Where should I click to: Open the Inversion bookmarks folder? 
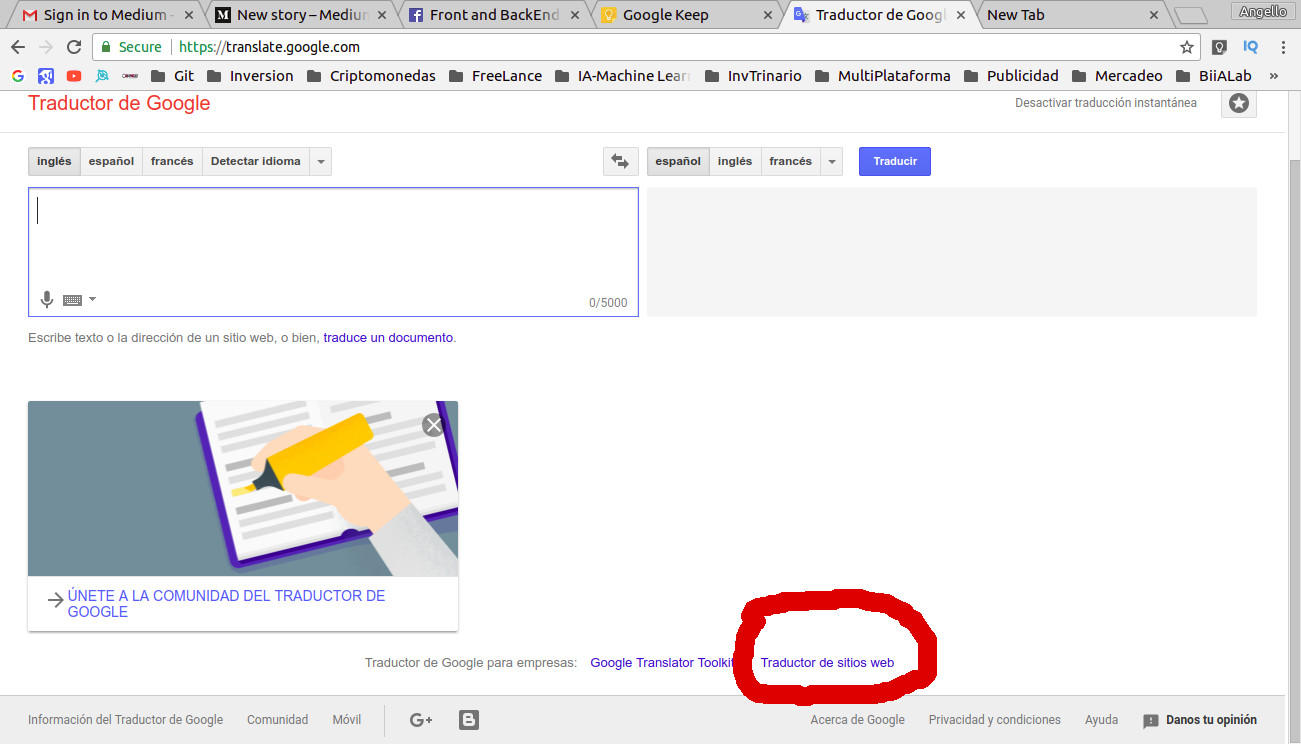pyautogui.click(x=250, y=76)
